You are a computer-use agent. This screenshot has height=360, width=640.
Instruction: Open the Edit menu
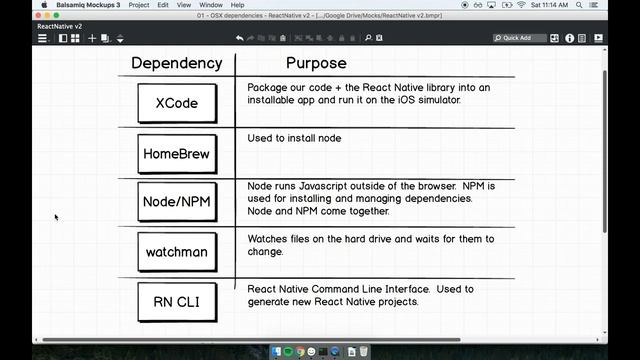(x=163, y=5)
